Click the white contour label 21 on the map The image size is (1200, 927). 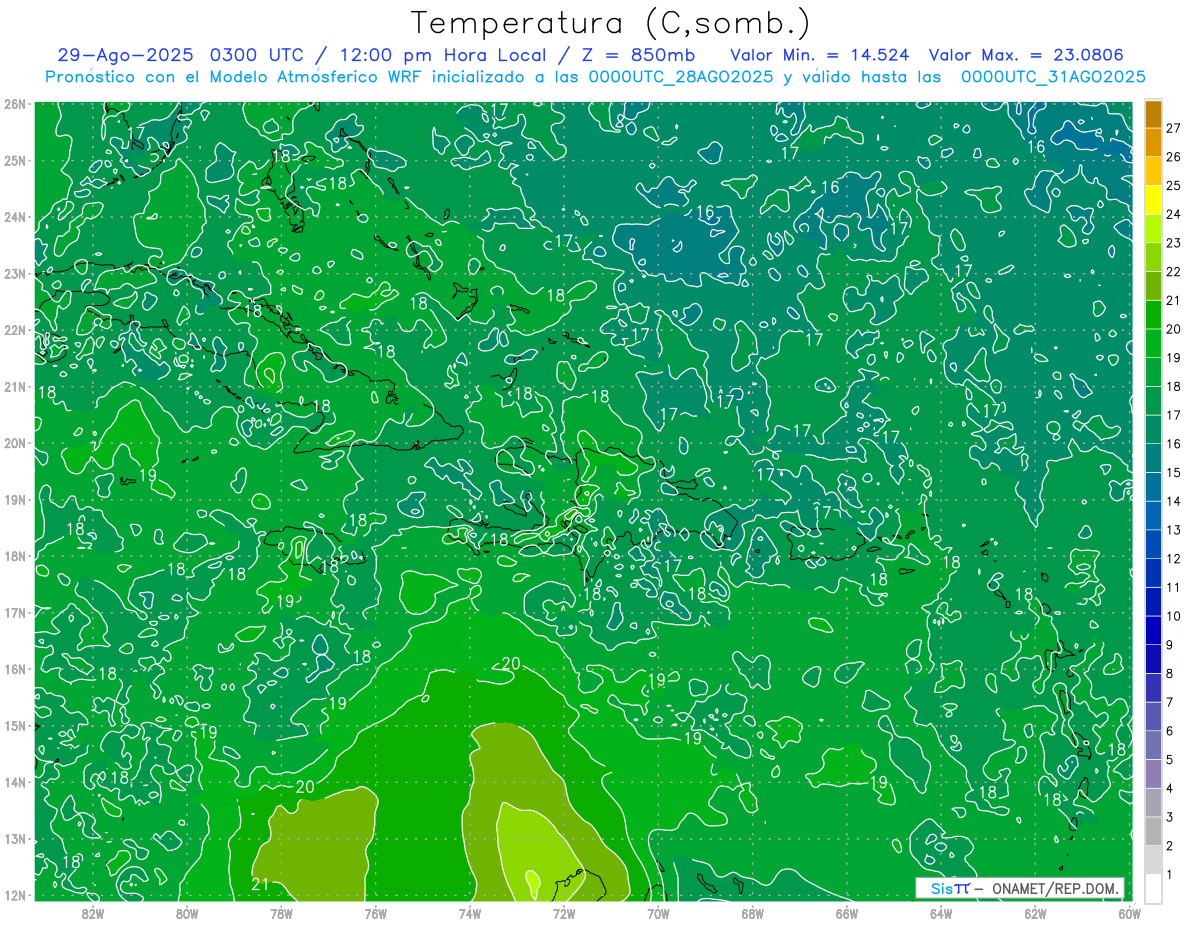point(260,883)
